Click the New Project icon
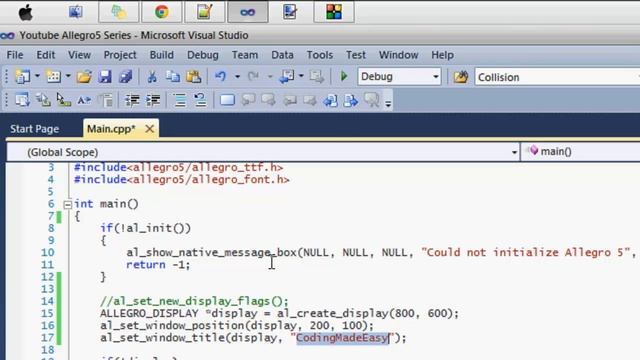 (x=22, y=76)
